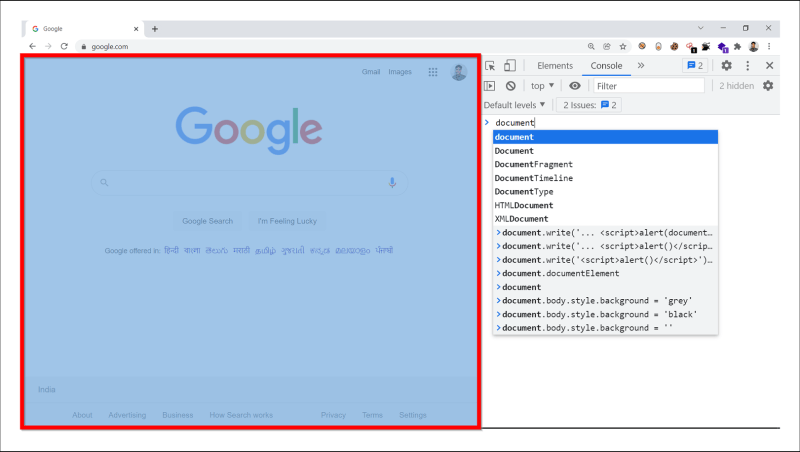Close the Google tab

coord(136,29)
